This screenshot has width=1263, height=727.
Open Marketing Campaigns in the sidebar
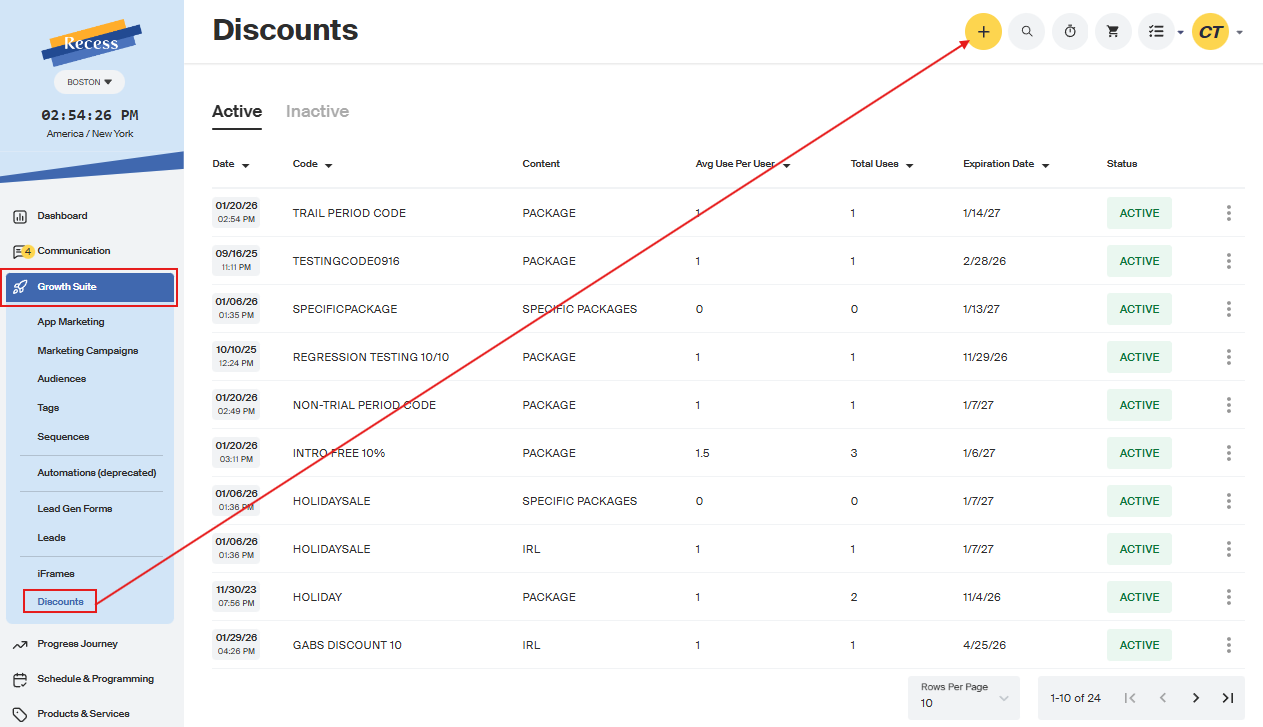tap(88, 351)
